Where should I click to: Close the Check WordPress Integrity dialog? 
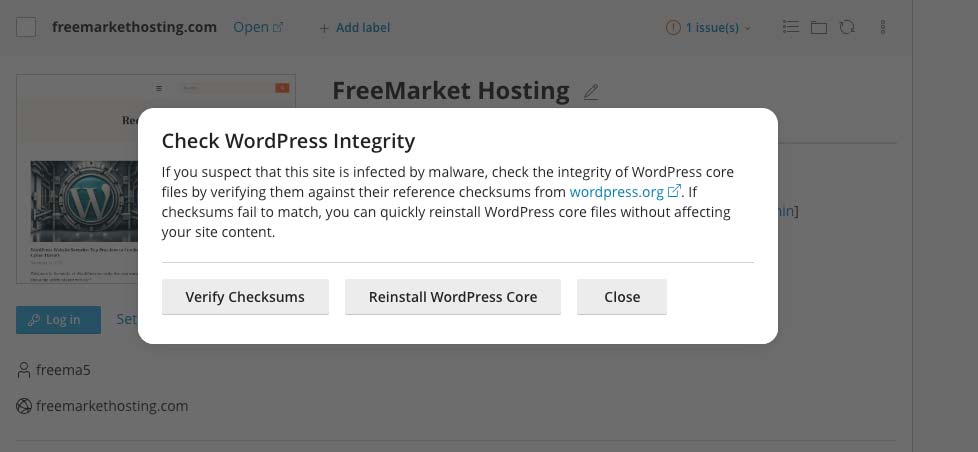coord(622,297)
